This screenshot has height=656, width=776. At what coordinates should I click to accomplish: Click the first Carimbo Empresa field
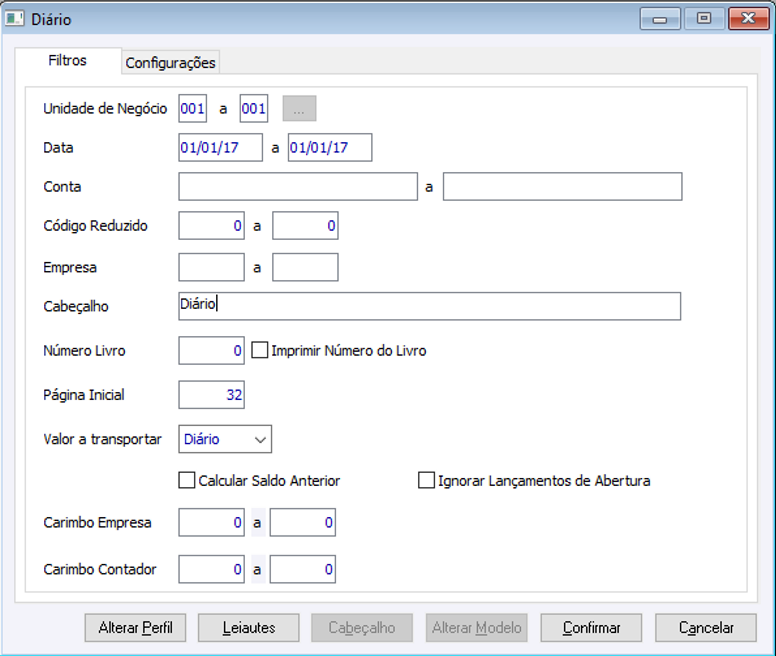point(211,522)
